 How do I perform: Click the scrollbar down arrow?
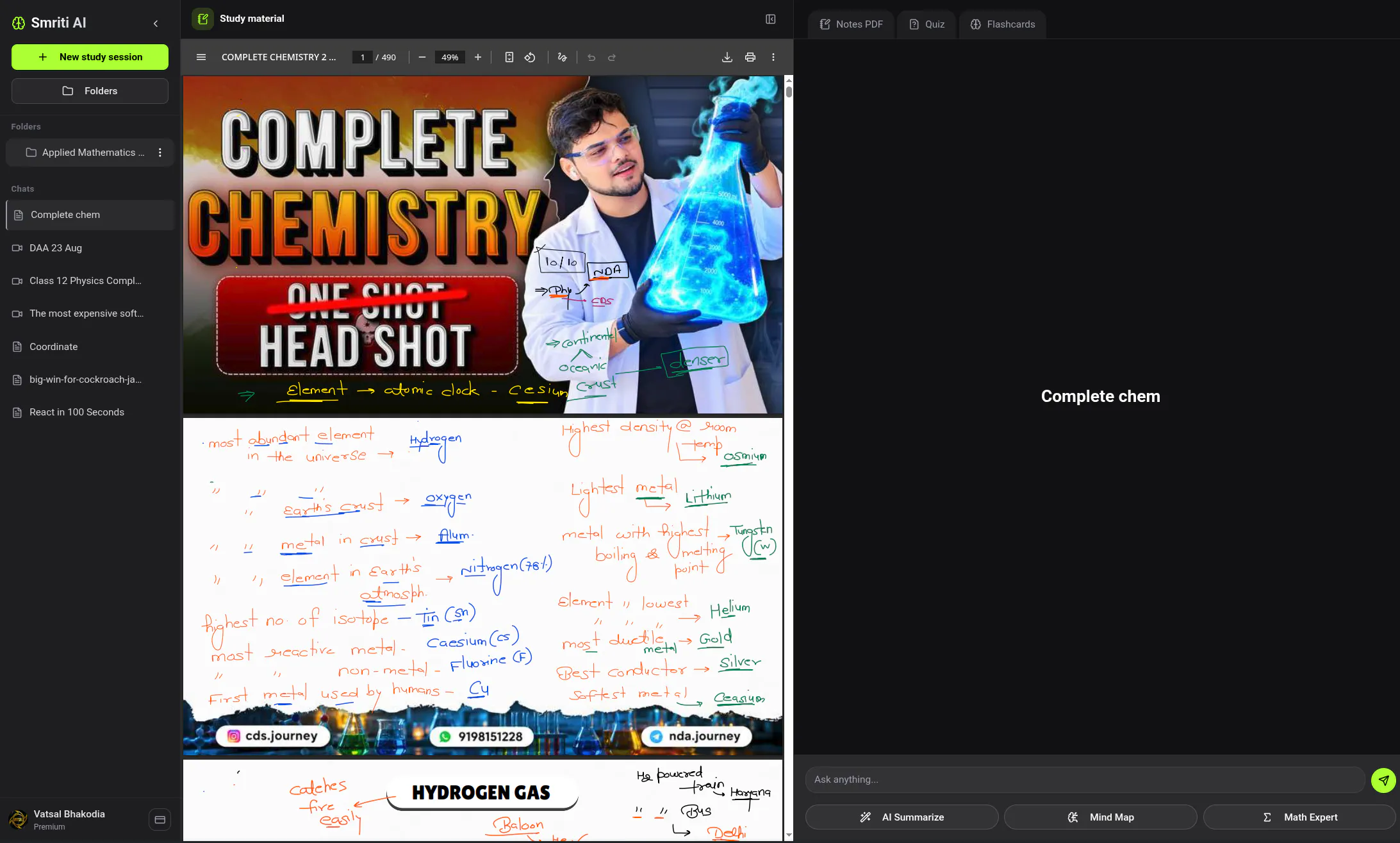[789, 835]
